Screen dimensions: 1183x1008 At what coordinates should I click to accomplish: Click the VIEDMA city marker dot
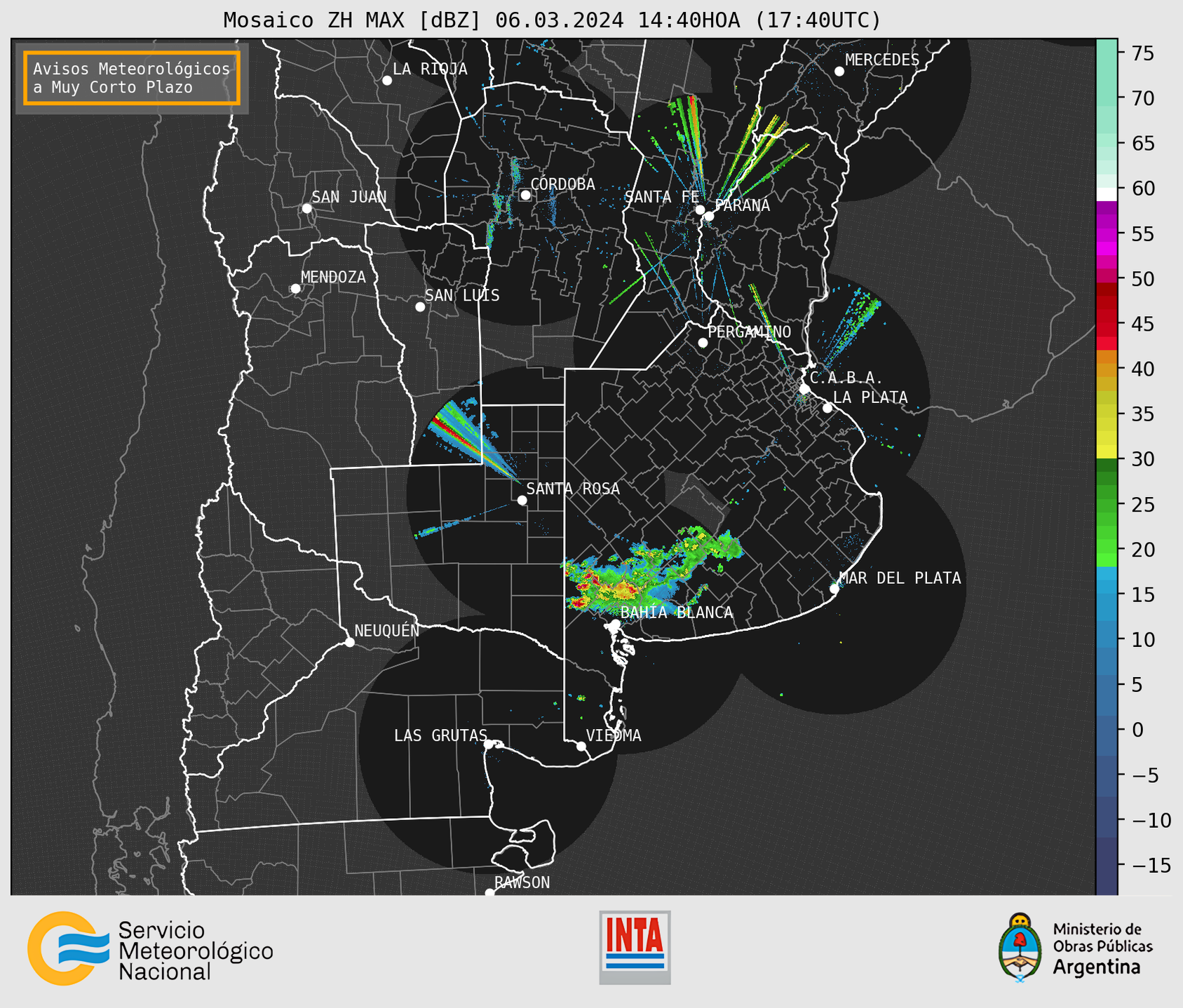click(x=581, y=746)
